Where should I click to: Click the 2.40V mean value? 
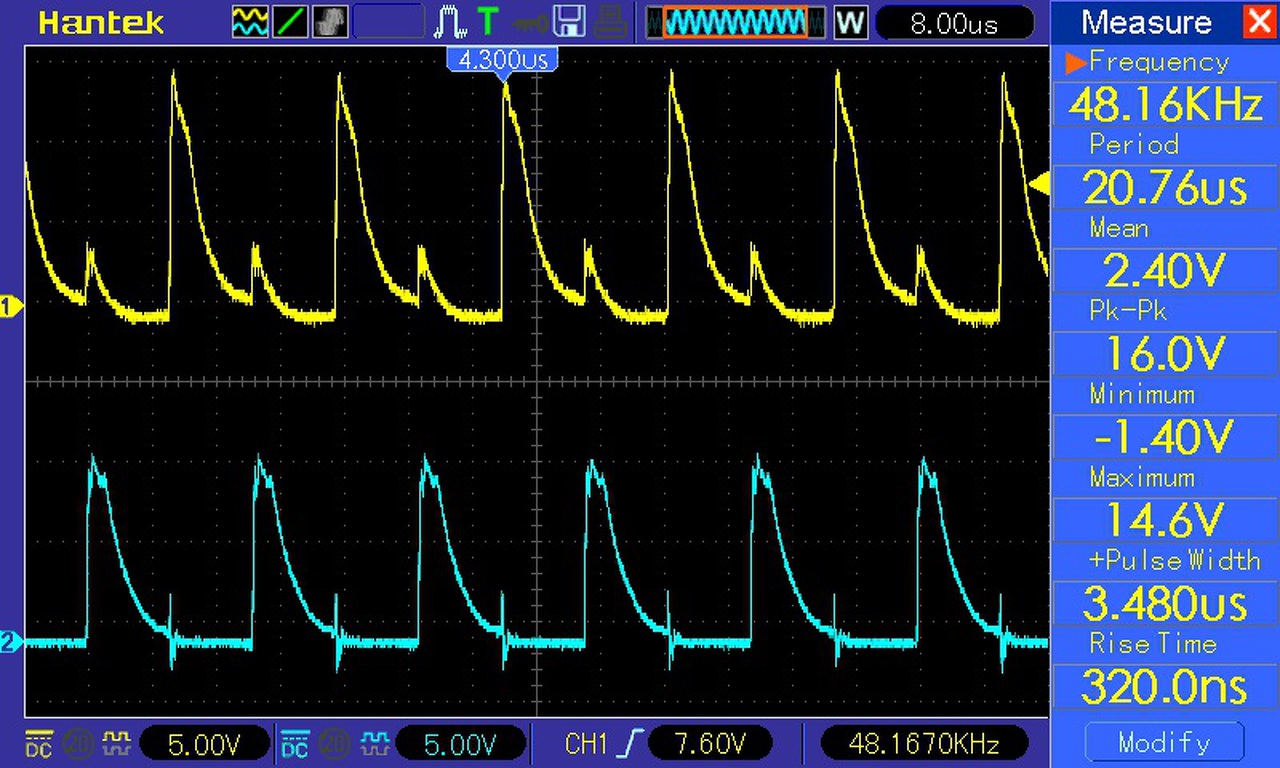(x=1165, y=271)
